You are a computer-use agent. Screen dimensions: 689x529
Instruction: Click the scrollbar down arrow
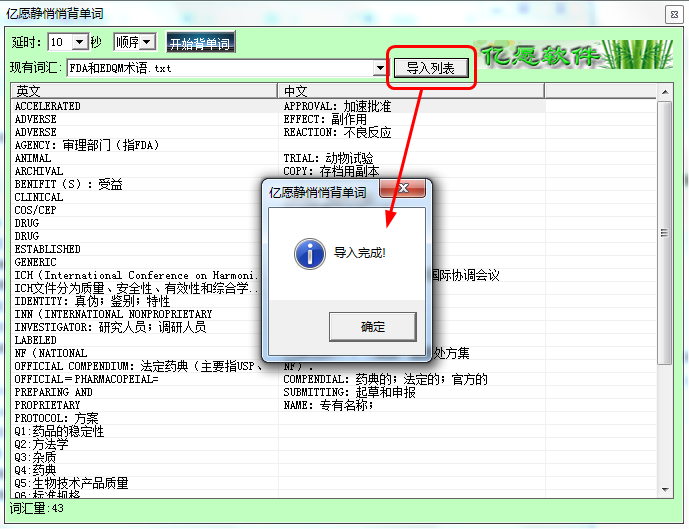[665, 489]
